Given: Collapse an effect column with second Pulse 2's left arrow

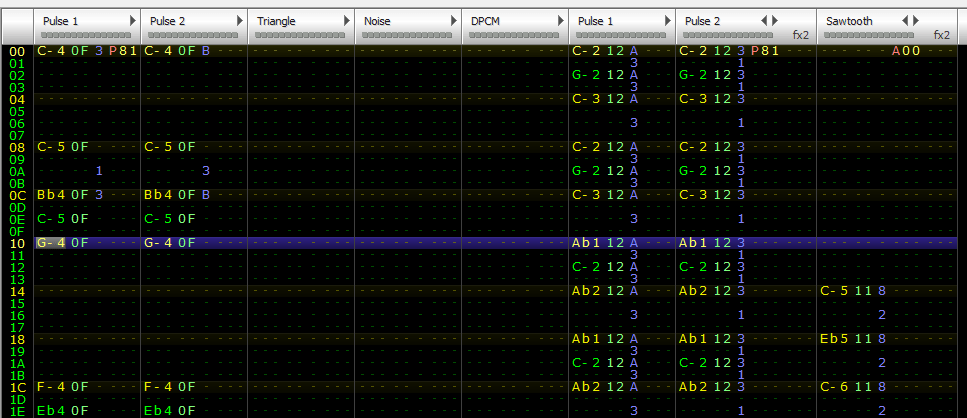Looking at the screenshot, I should tap(765, 21).
